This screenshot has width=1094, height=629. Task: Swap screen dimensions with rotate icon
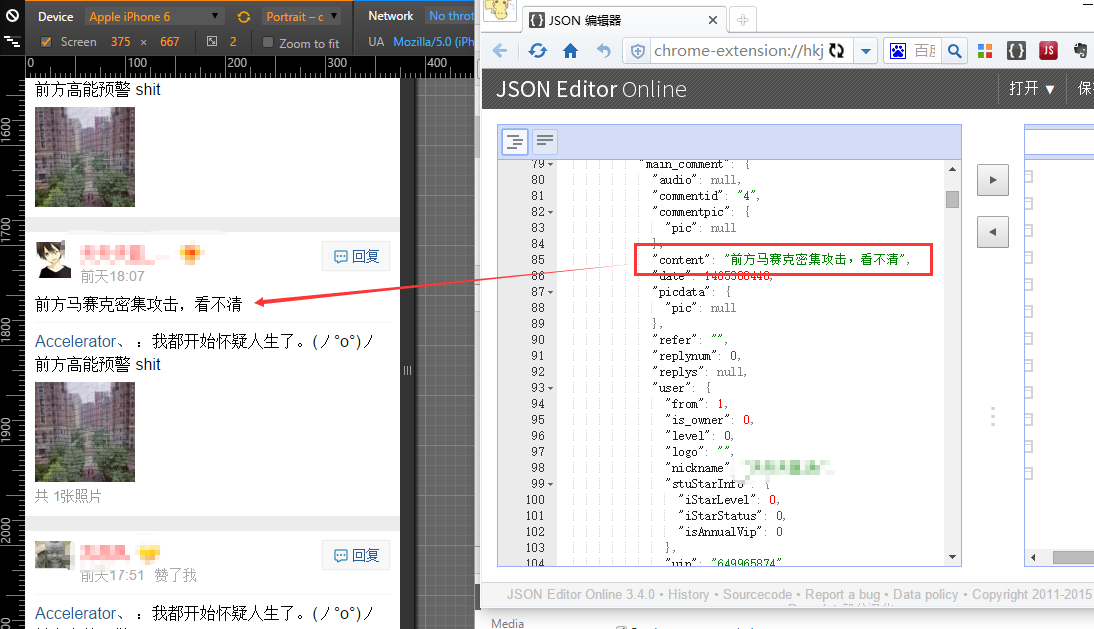pyautogui.click(x=243, y=17)
